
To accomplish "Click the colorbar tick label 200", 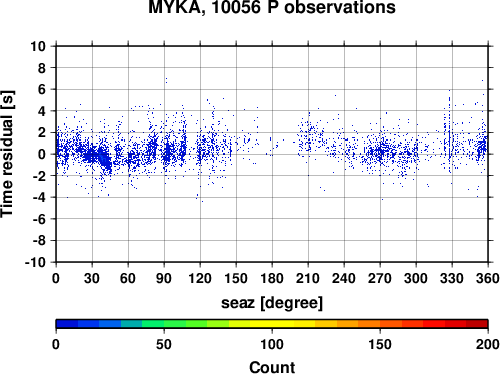I will (x=488, y=344).
